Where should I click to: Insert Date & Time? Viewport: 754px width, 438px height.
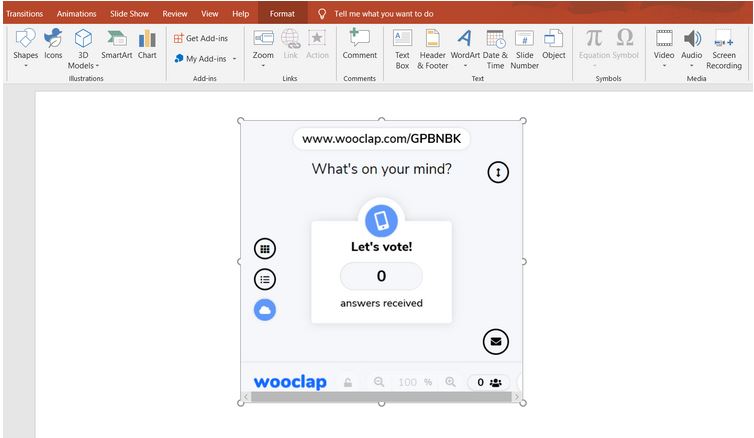click(495, 49)
